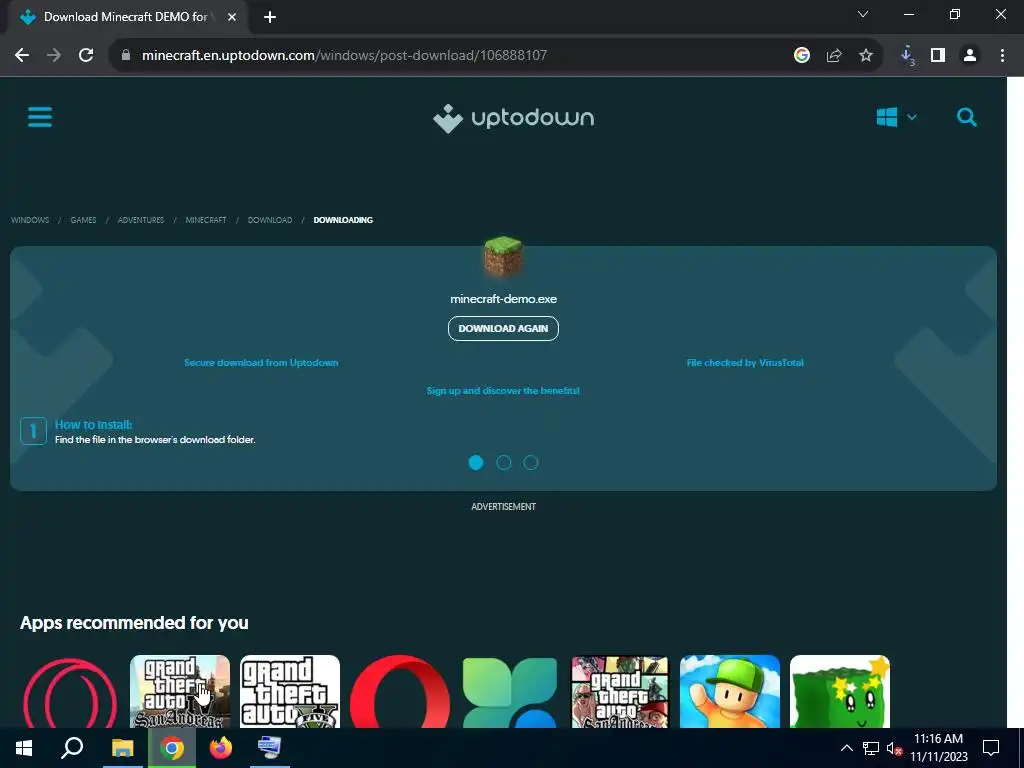The image size is (1024, 768).
Task: Click the Uptodown logo
Action: [x=513, y=118]
